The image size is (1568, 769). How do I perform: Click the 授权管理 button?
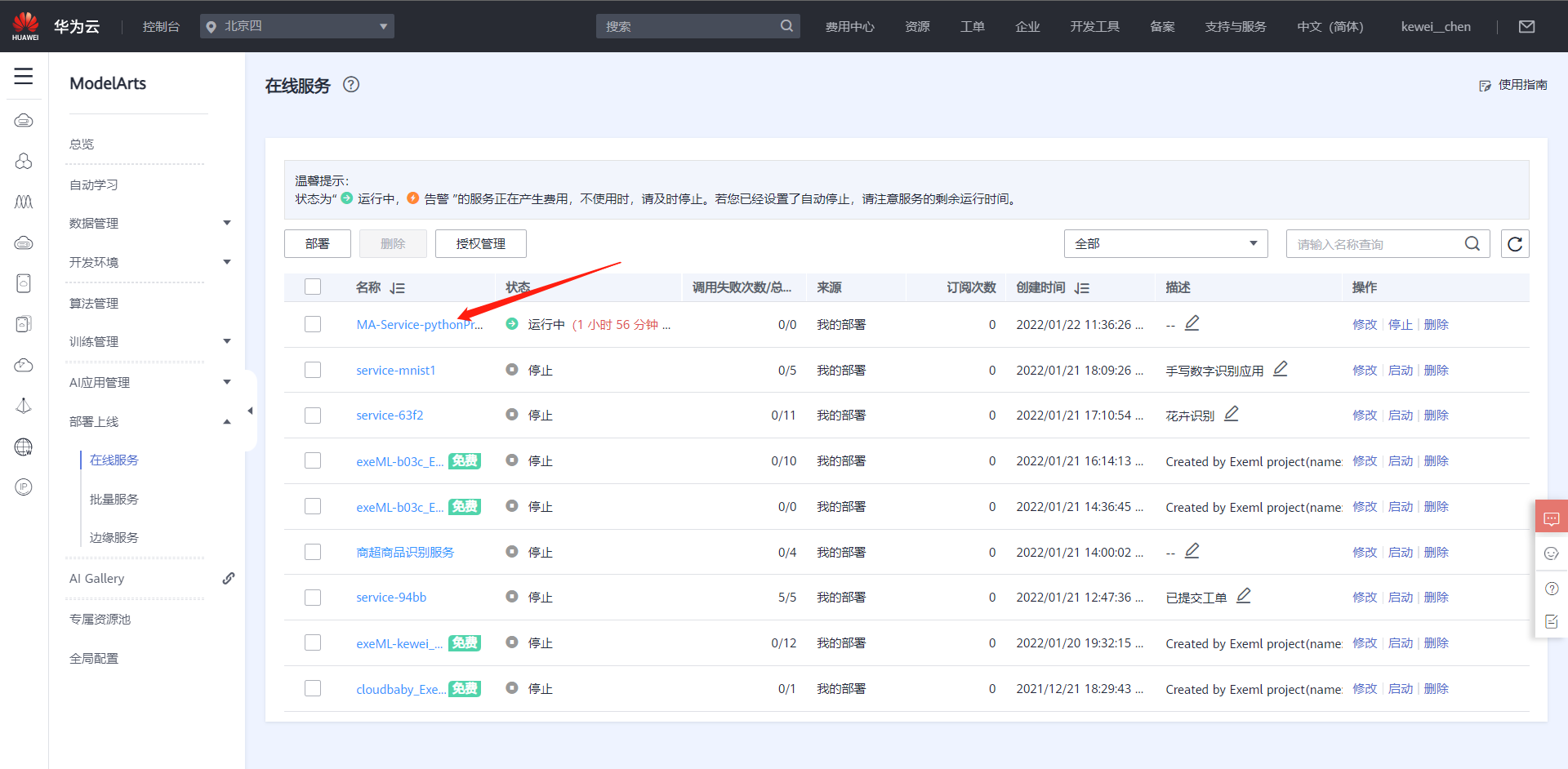tap(481, 243)
